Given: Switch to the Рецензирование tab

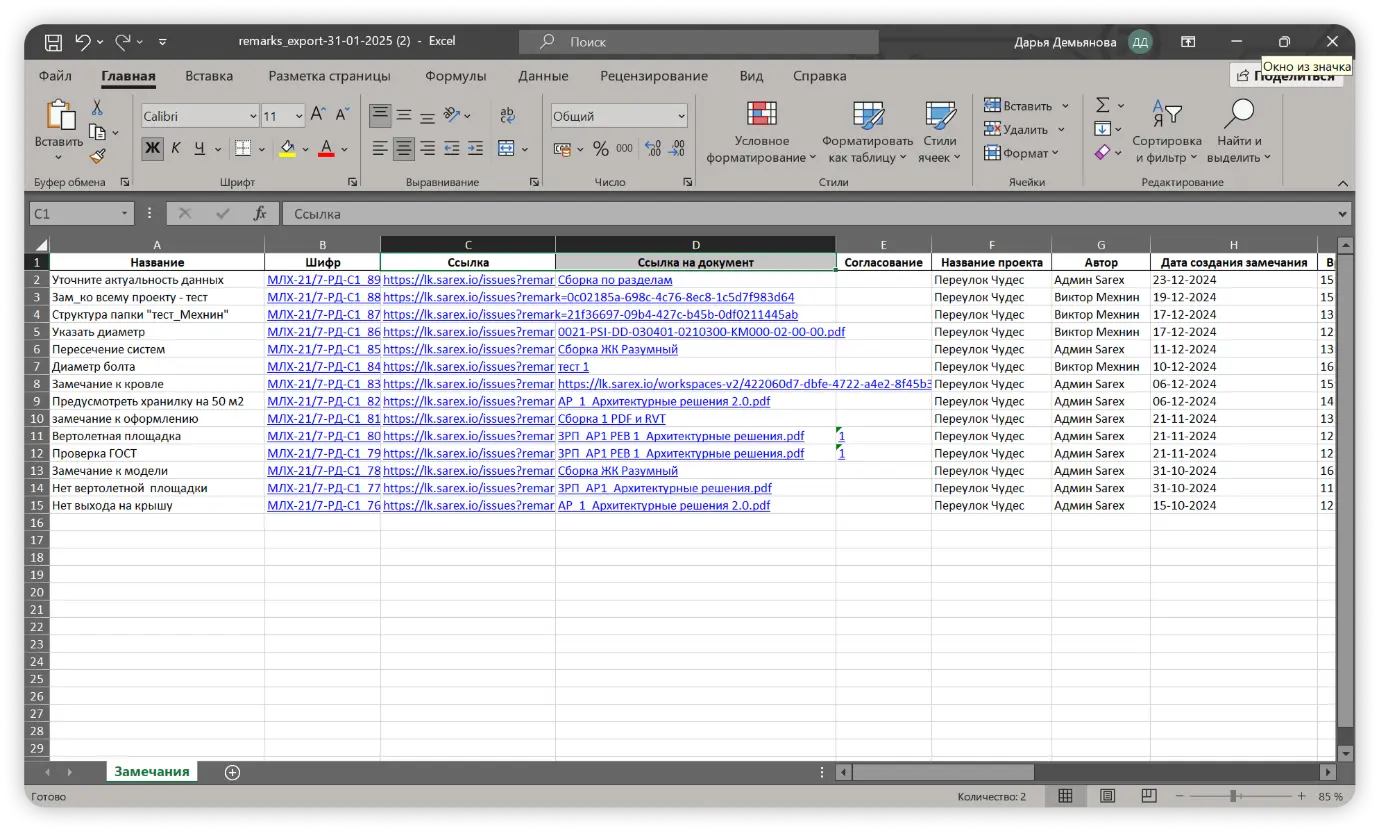Looking at the screenshot, I should click(654, 76).
